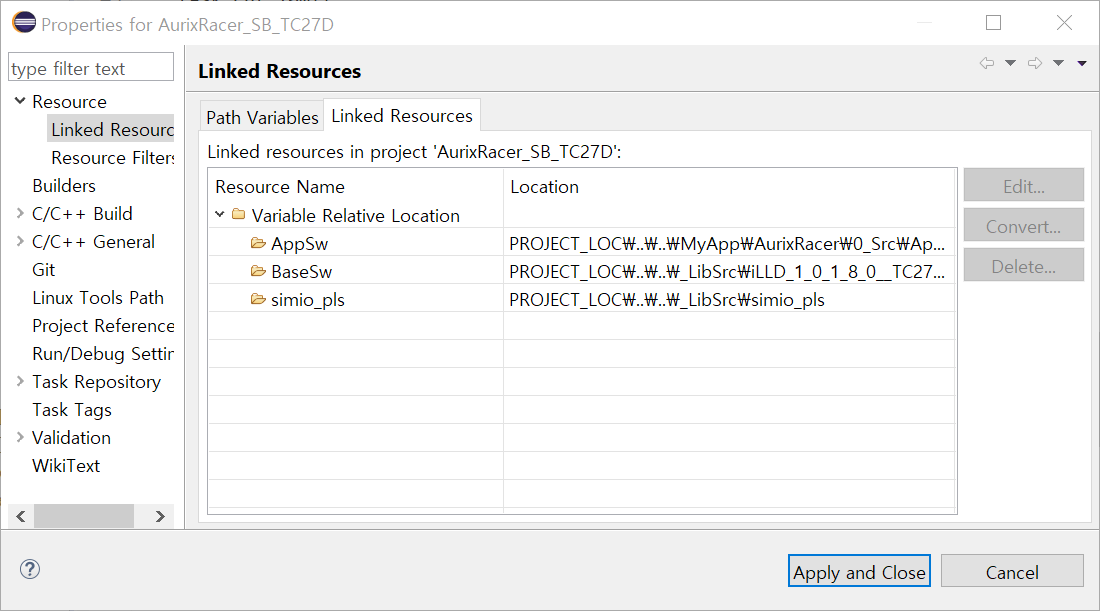Select Resource Filters in the sidebar
Screen dimensions: 1100x611
112,157
